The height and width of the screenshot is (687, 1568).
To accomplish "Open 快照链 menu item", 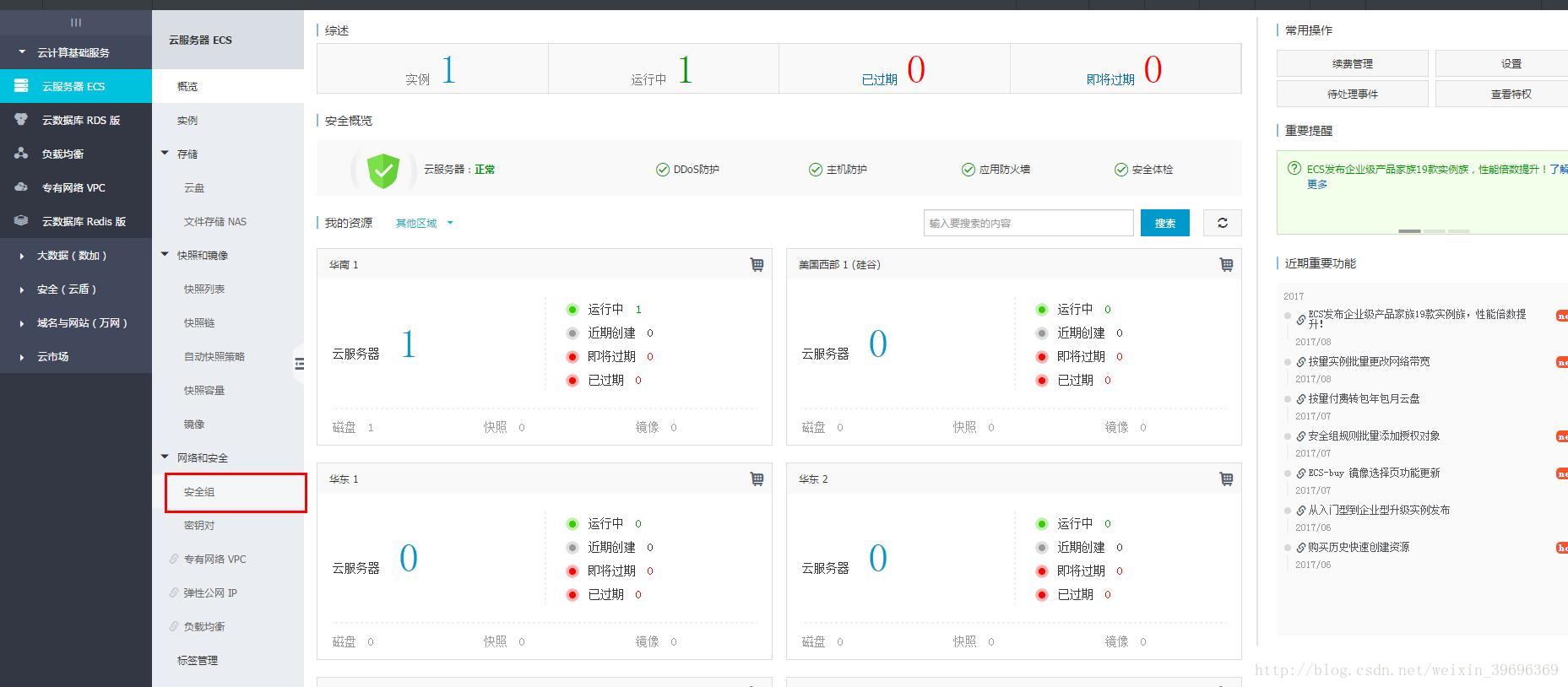I will click(x=199, y=322).
